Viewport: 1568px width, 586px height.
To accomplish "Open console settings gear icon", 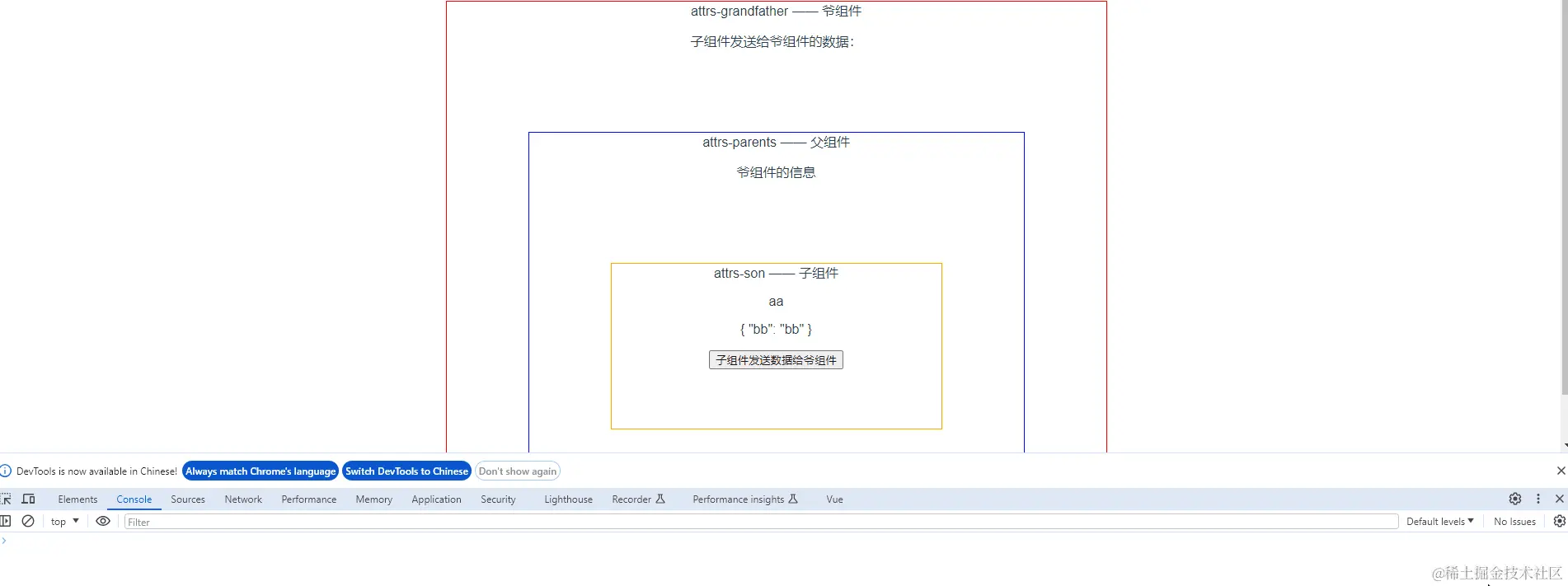I will pos(1559,521).
